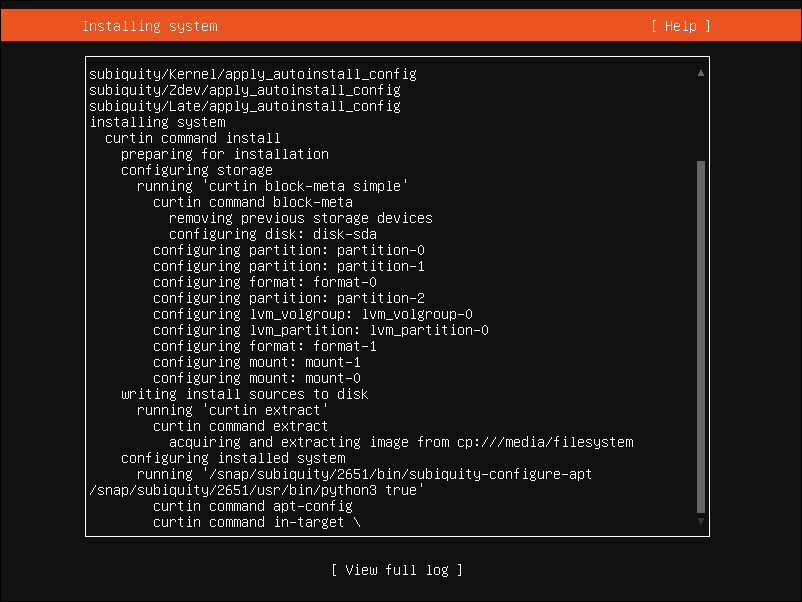Click the "curtin command apt-config" line
The height and width of the screenshot is (602, 802).
point(252,506)
